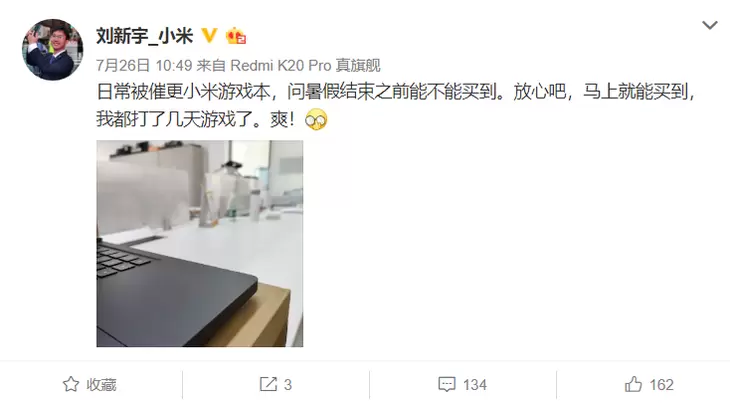Open the laptop photo thumbnail

tap(200, 243)
